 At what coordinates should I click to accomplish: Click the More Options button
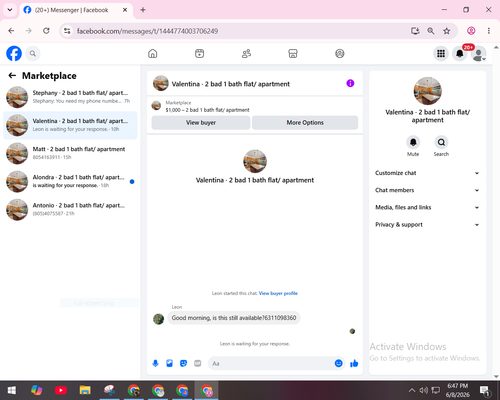305,123
